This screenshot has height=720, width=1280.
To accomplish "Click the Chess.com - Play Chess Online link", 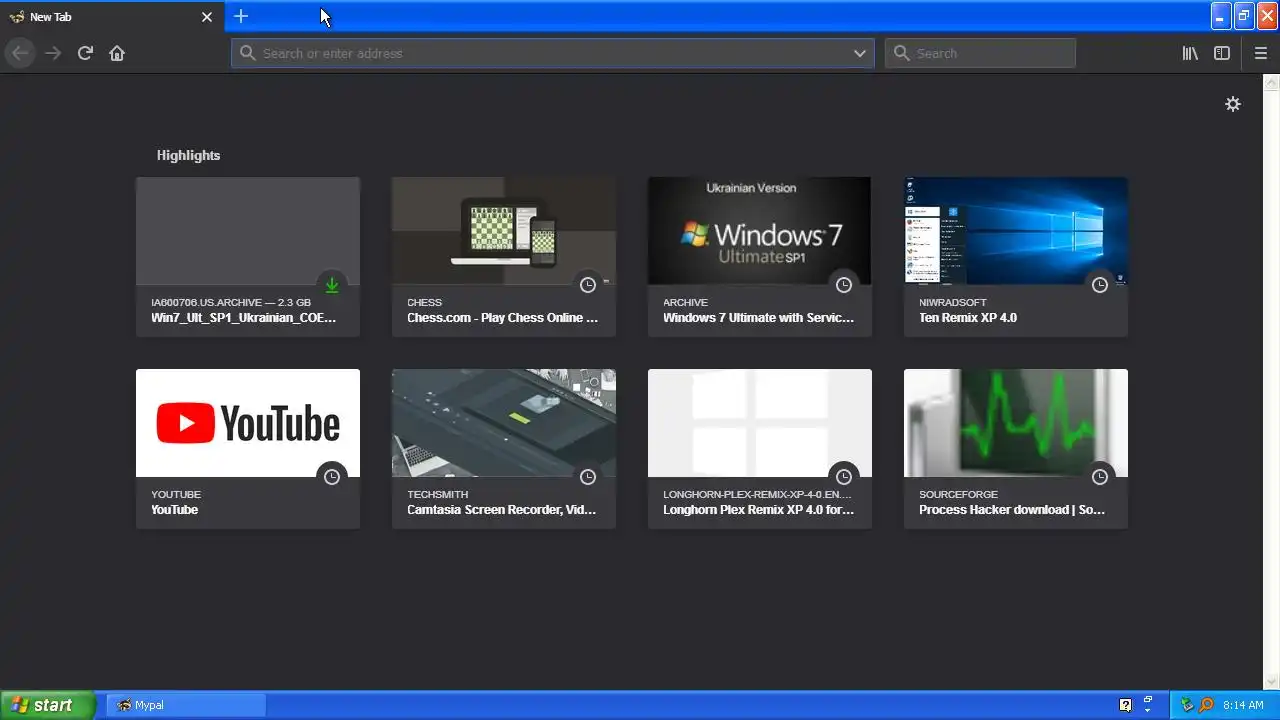I will [x=502, y=318].
